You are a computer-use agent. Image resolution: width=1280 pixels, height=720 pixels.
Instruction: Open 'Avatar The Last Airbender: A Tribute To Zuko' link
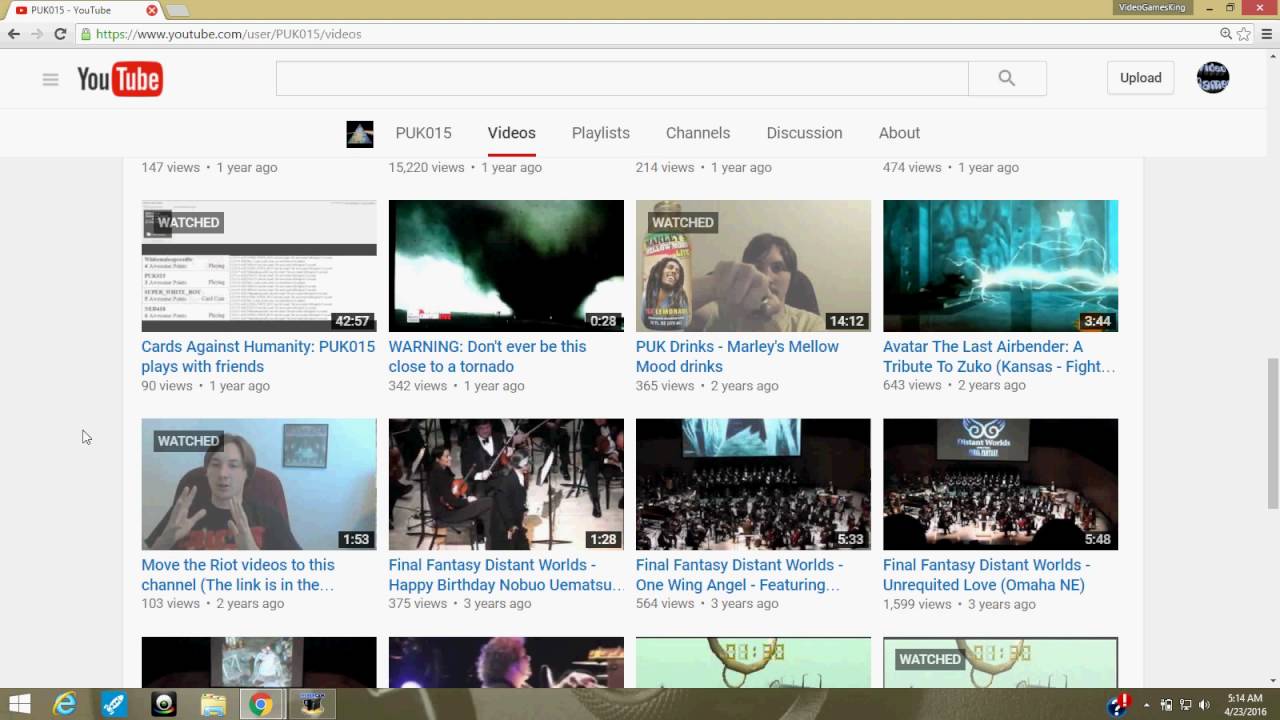coord(999,356)
